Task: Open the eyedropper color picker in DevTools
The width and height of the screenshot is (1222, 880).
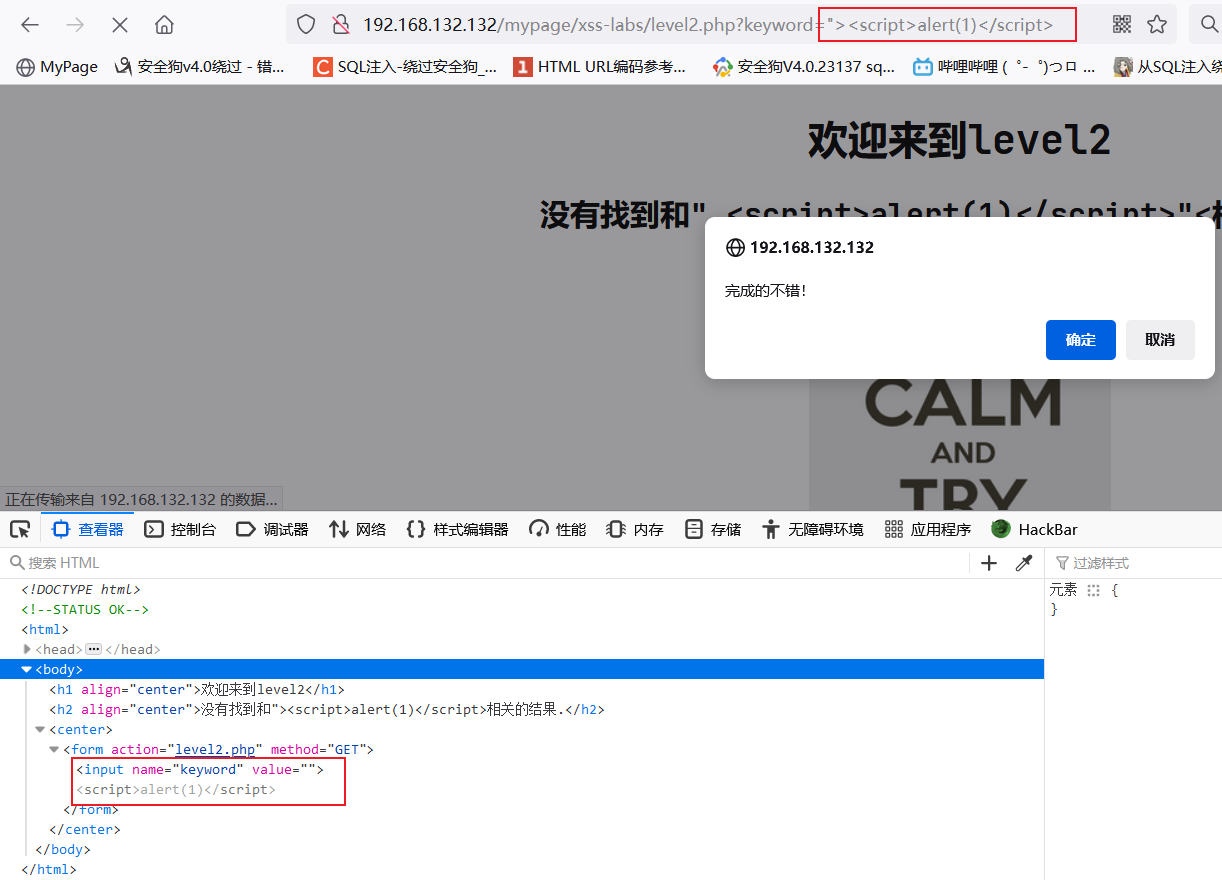Action: click(x=1023, y=563)
